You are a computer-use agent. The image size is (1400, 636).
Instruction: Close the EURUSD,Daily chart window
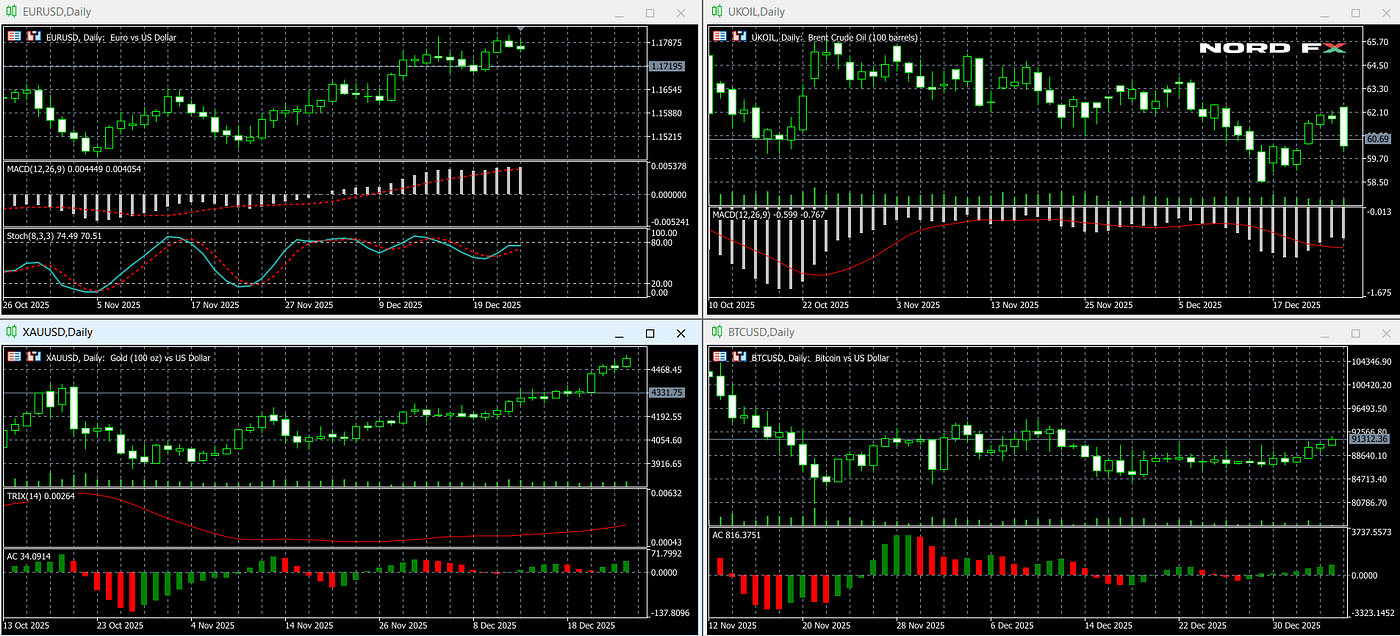[x=681, y=13]
